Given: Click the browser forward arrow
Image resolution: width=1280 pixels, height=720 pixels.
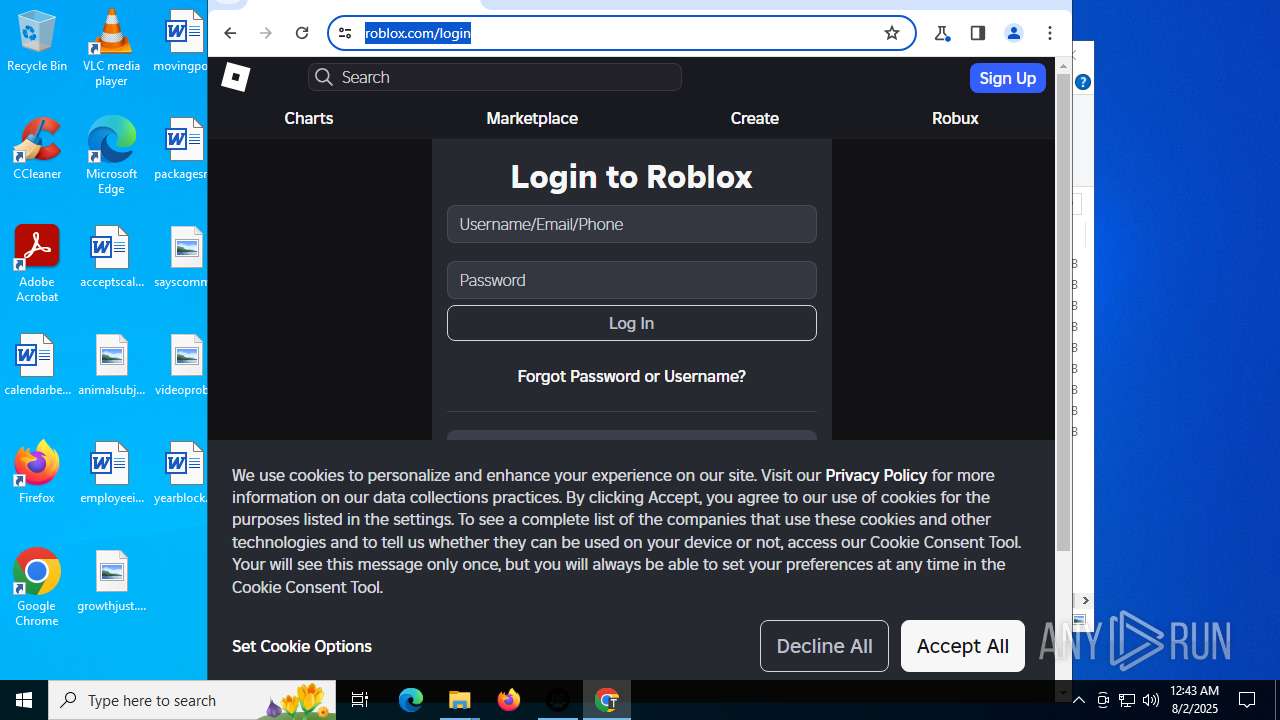Looking at the screenshot, I should [x=266, y=33].
